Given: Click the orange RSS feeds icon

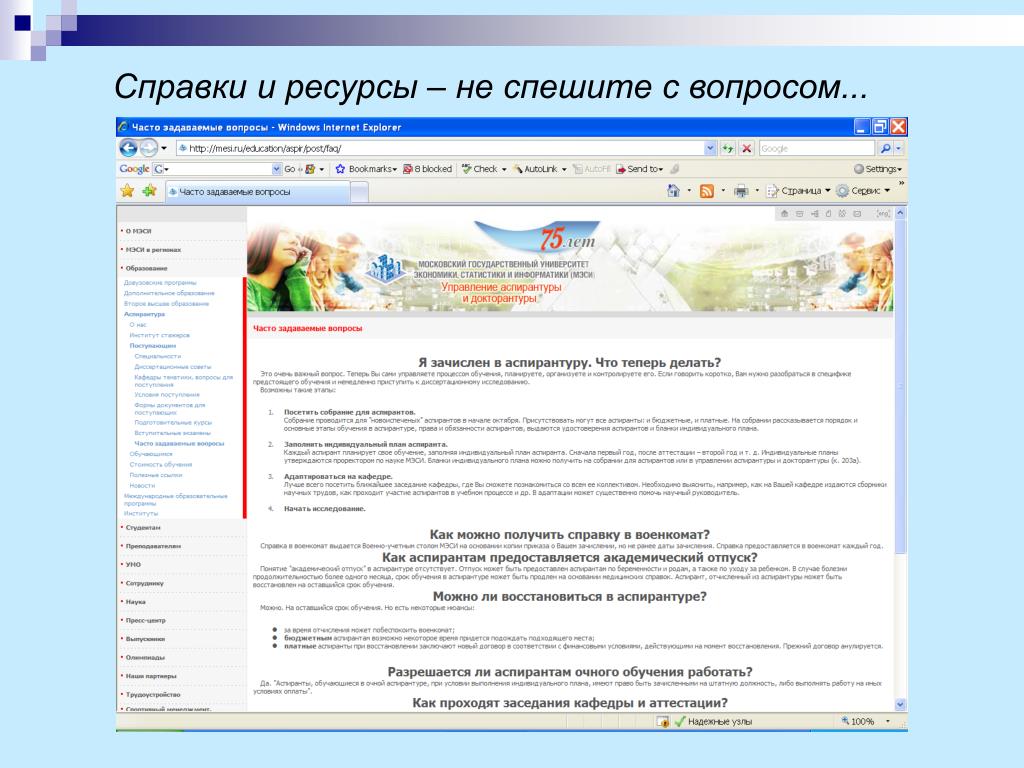Looking at the screenshot, I should point(707,191).
